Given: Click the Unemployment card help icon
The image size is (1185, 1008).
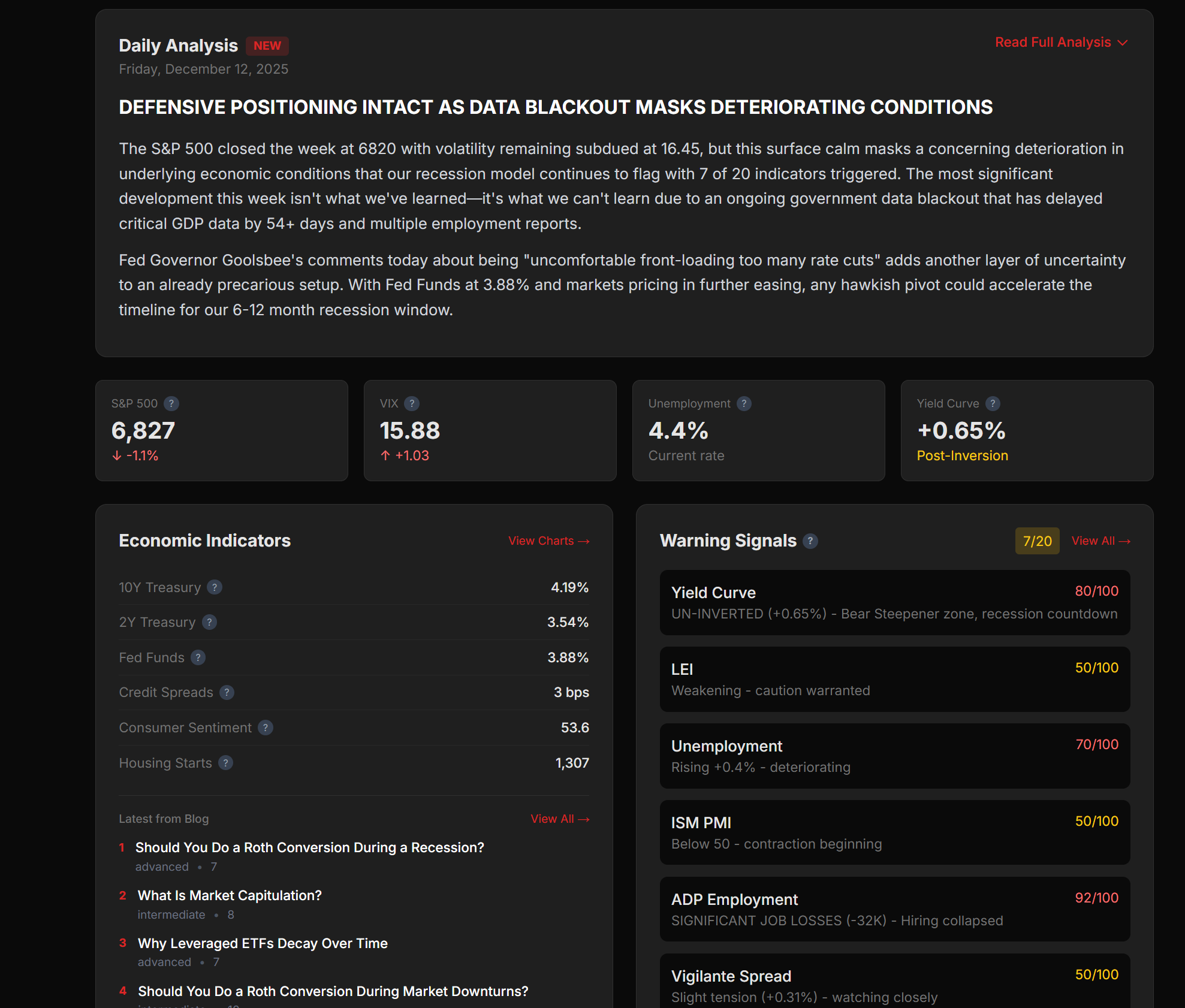Looking at the screenshot, I should point(744,403).
